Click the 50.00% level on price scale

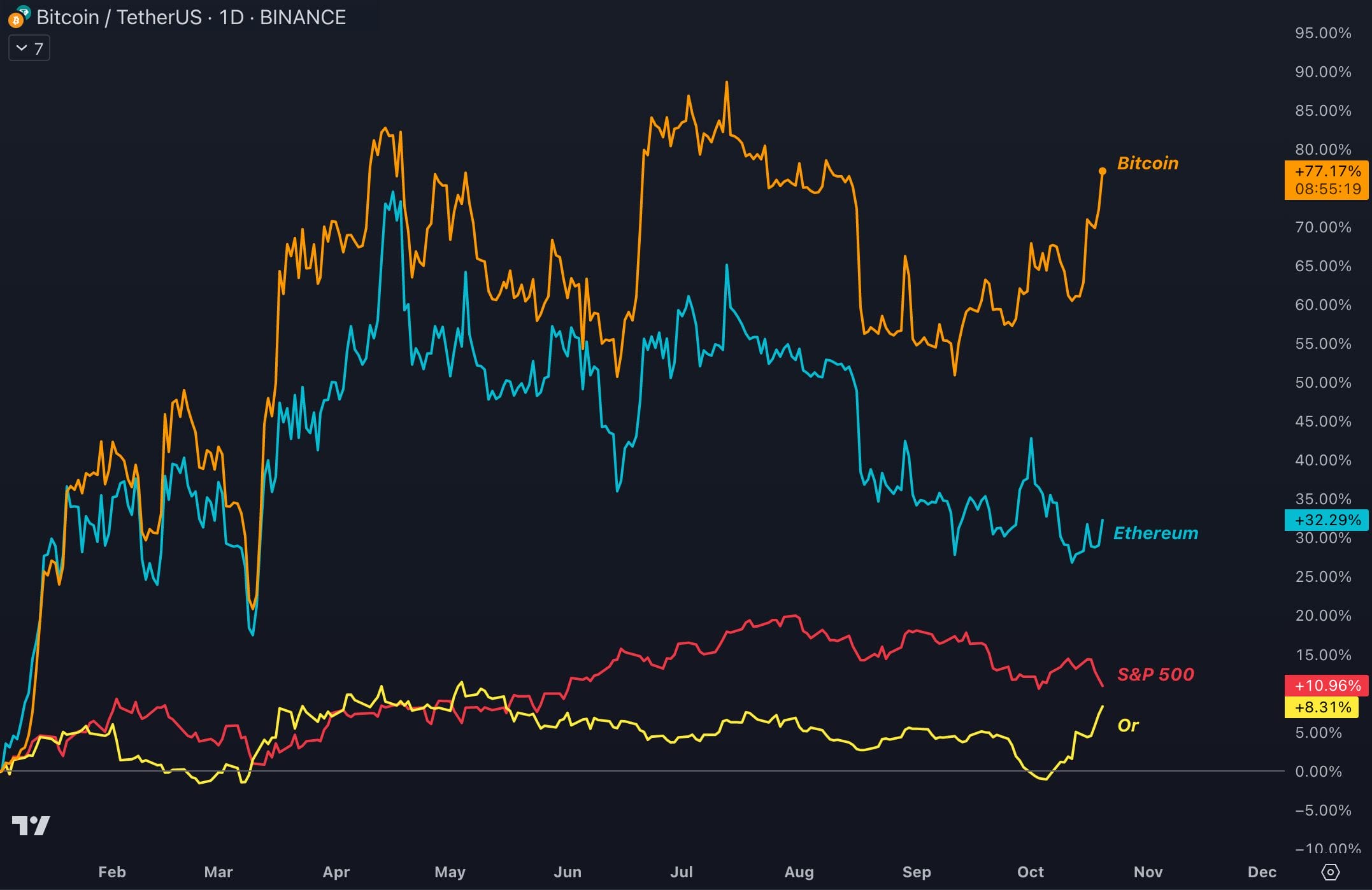coord(1322,383)
